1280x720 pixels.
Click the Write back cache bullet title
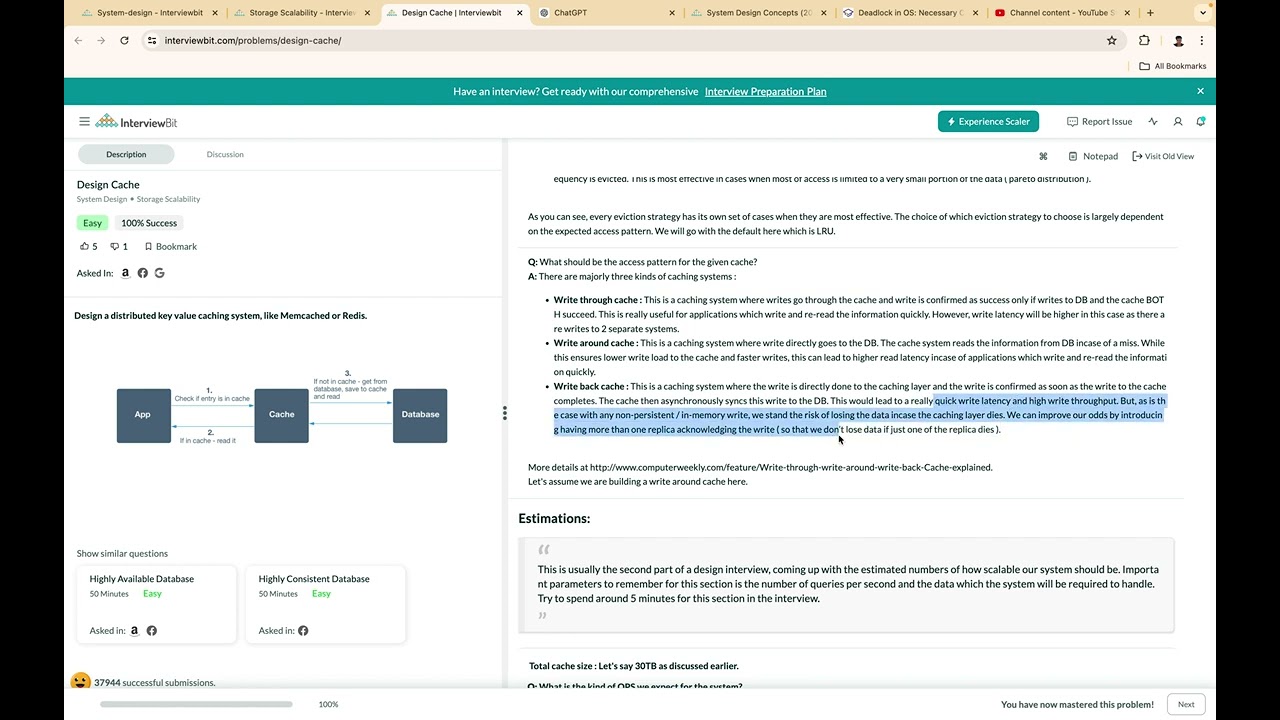click(591, 386)
